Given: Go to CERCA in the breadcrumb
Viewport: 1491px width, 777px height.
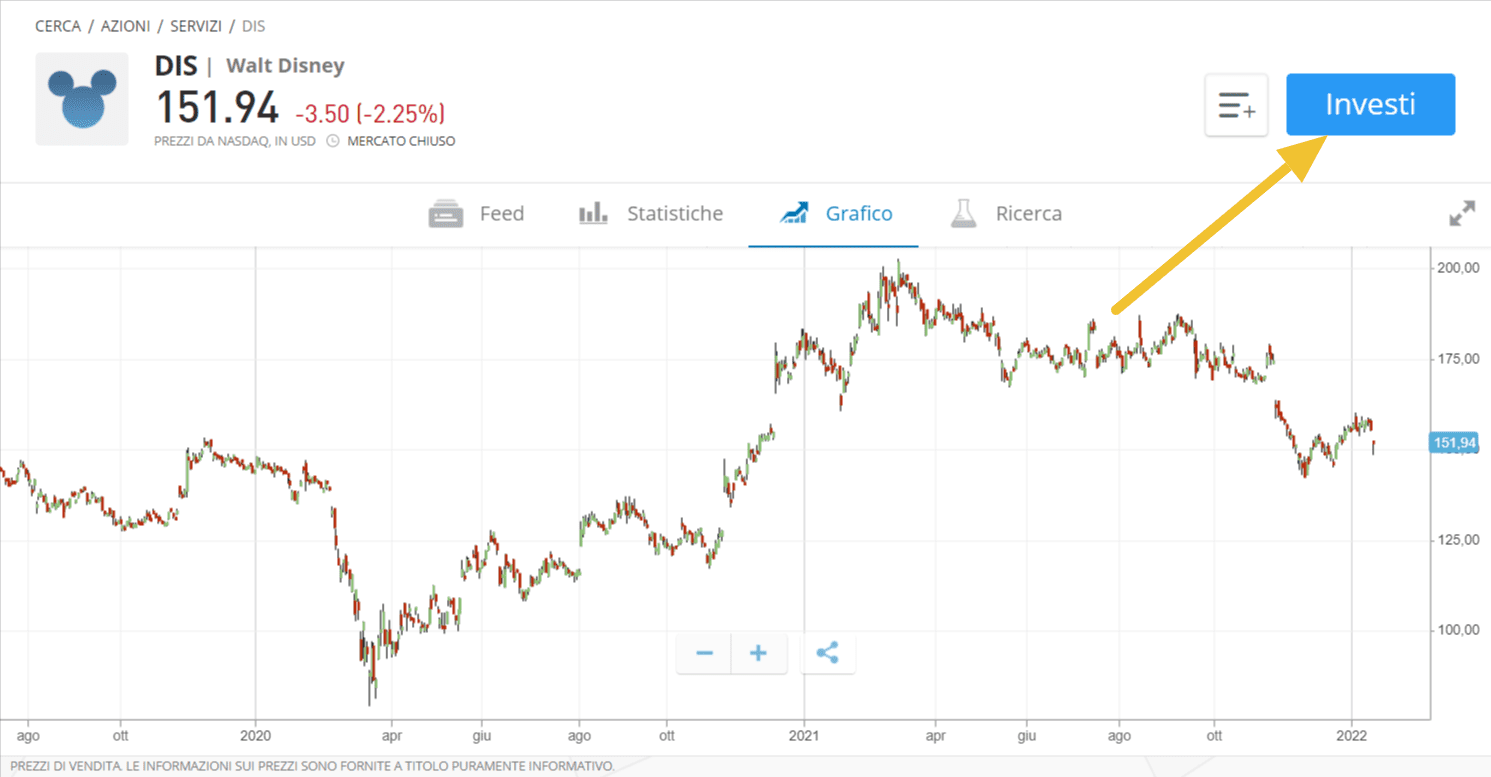Looking at the screenshot, I should (58, 26).
